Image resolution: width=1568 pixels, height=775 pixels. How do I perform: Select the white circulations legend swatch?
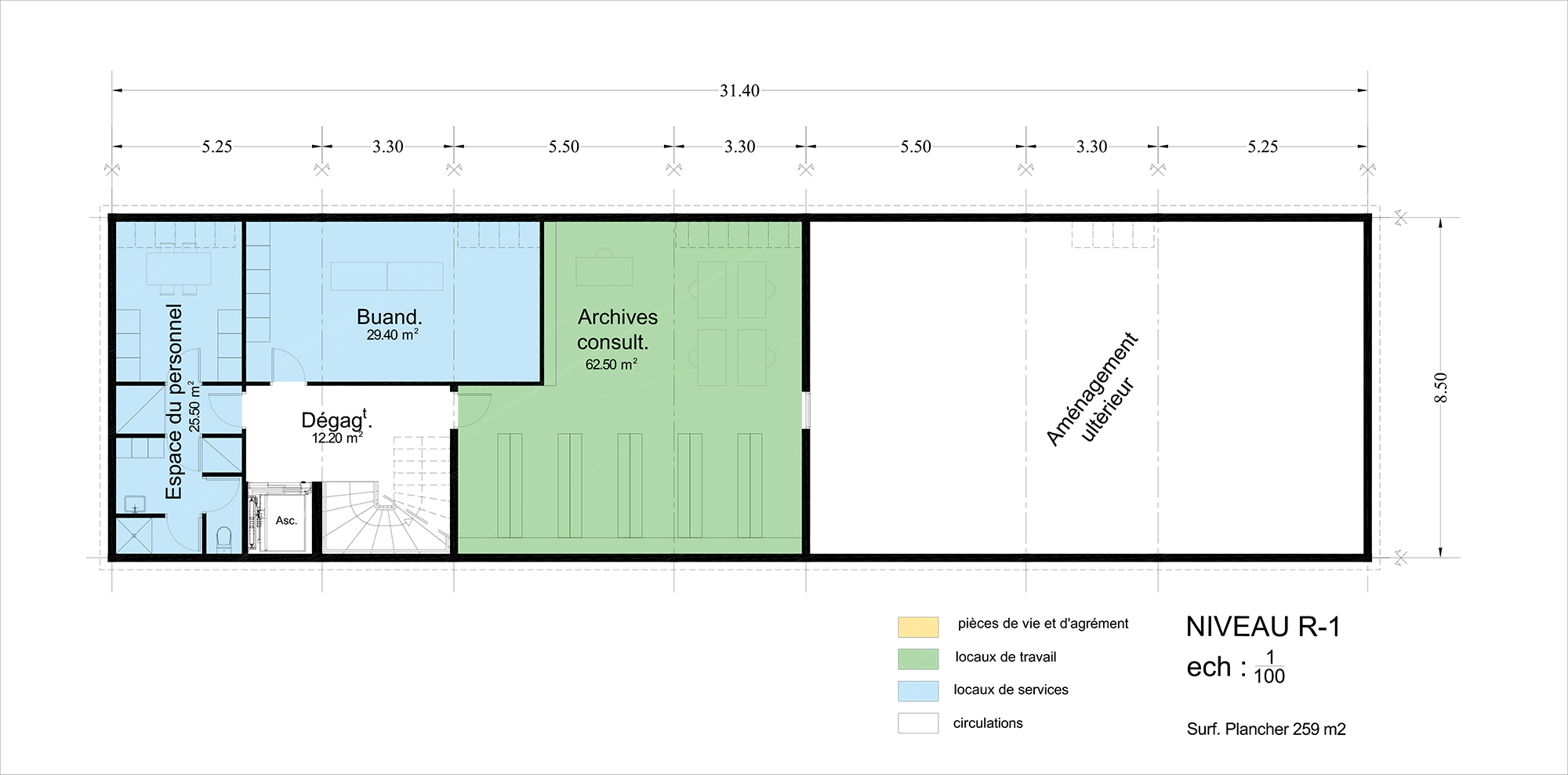coord(918,723)
